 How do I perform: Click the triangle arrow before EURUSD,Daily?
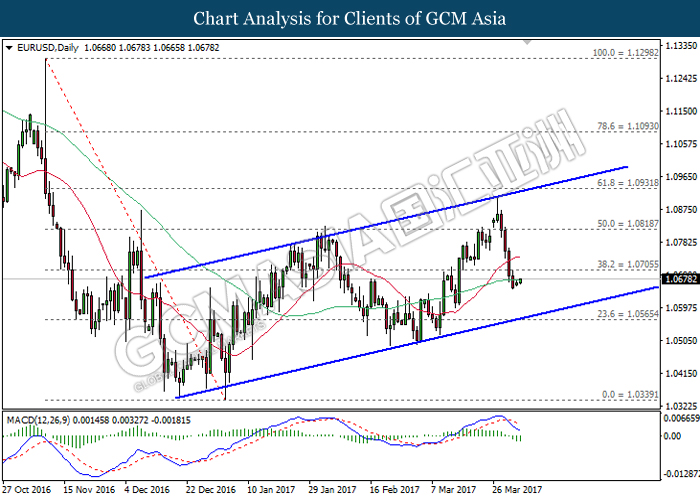coord(9,48)
